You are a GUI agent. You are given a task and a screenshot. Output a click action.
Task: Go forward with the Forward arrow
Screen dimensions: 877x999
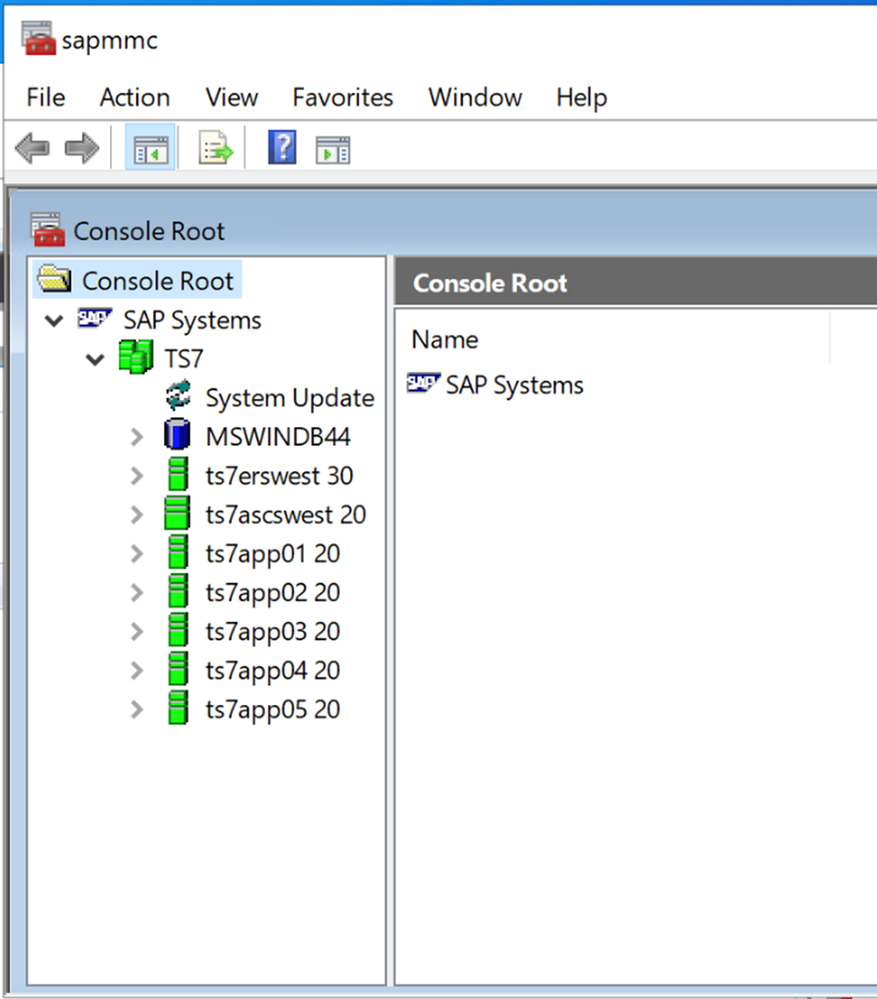(x=82, y=148)
